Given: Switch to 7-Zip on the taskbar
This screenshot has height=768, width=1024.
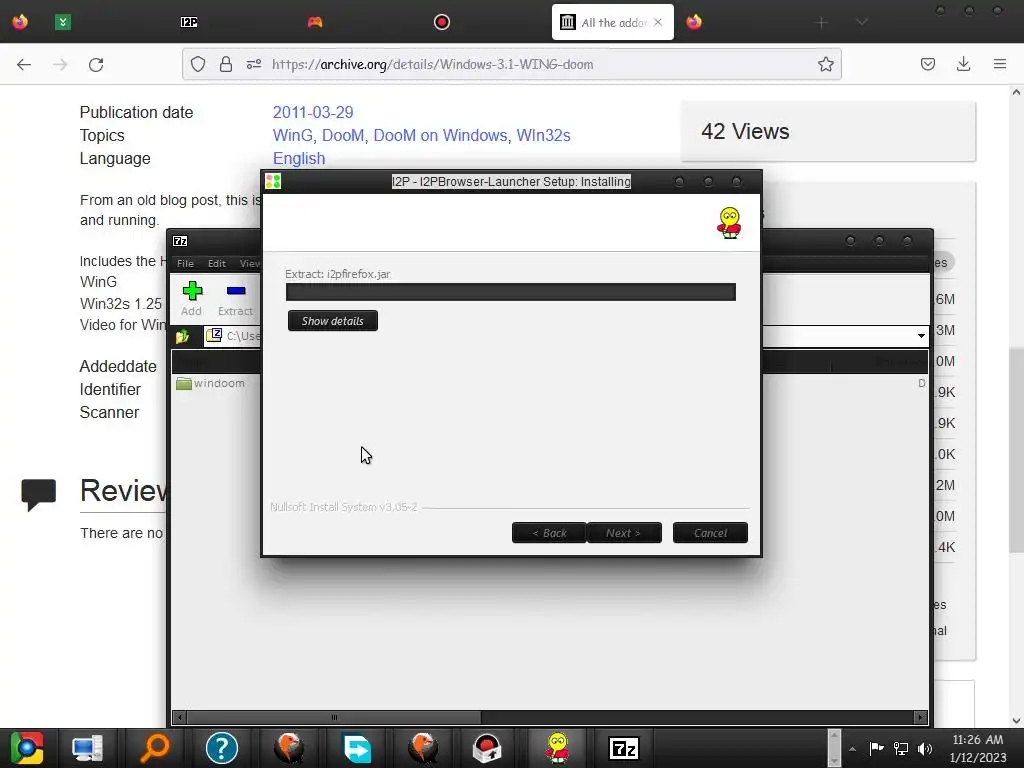Looking at the screenshot, I should tap(624, 748).
